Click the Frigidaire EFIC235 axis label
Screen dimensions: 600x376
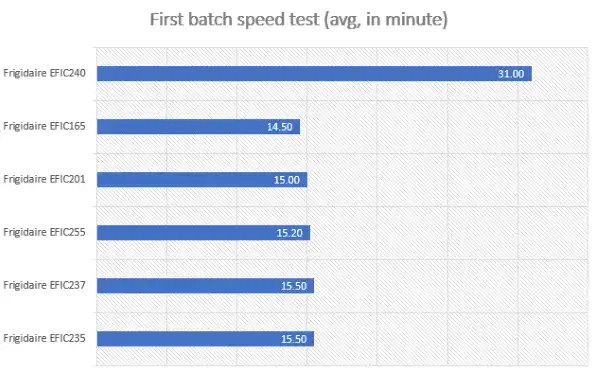point(44,338)
